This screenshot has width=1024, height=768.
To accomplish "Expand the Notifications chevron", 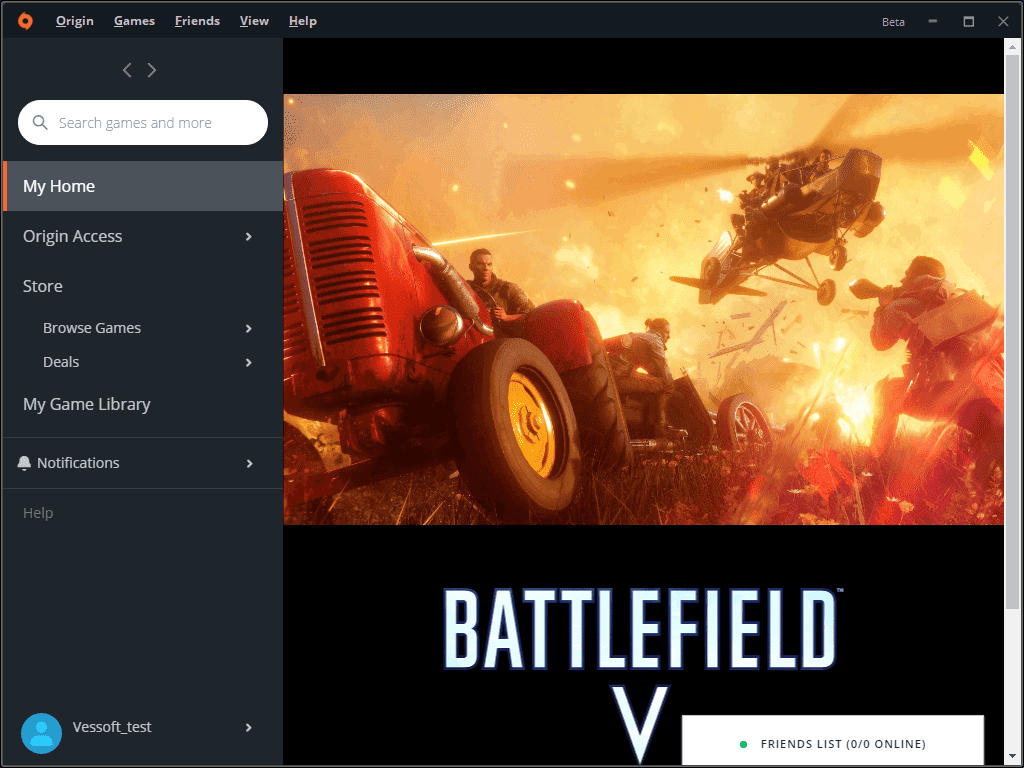I will click(249, 464).
